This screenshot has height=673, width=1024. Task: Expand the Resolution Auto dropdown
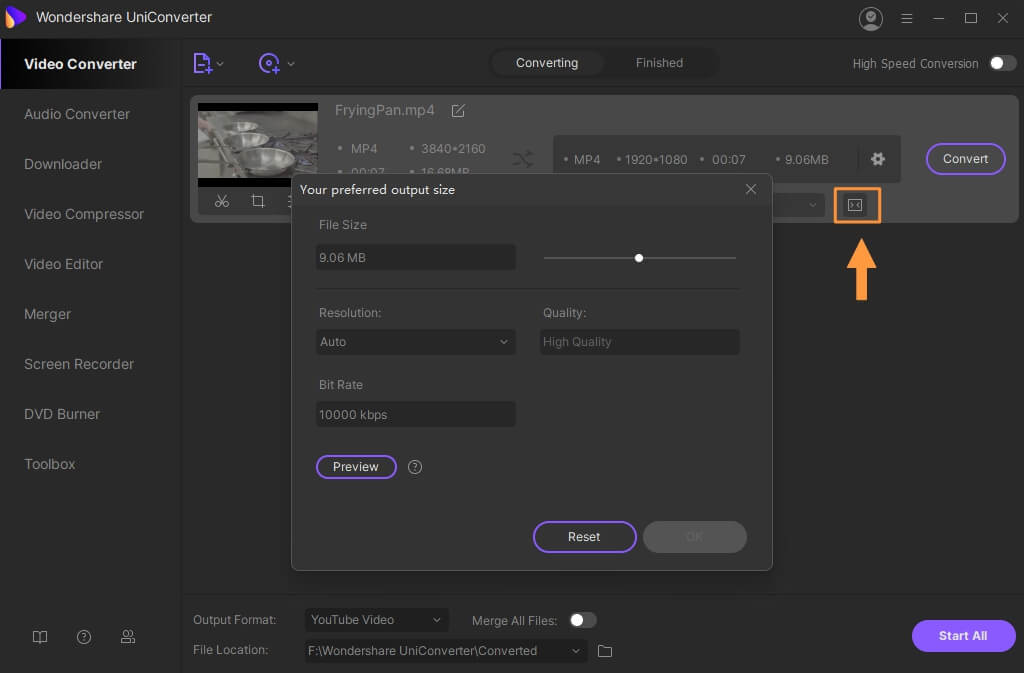pyautogui.click(x=416, y=342)
